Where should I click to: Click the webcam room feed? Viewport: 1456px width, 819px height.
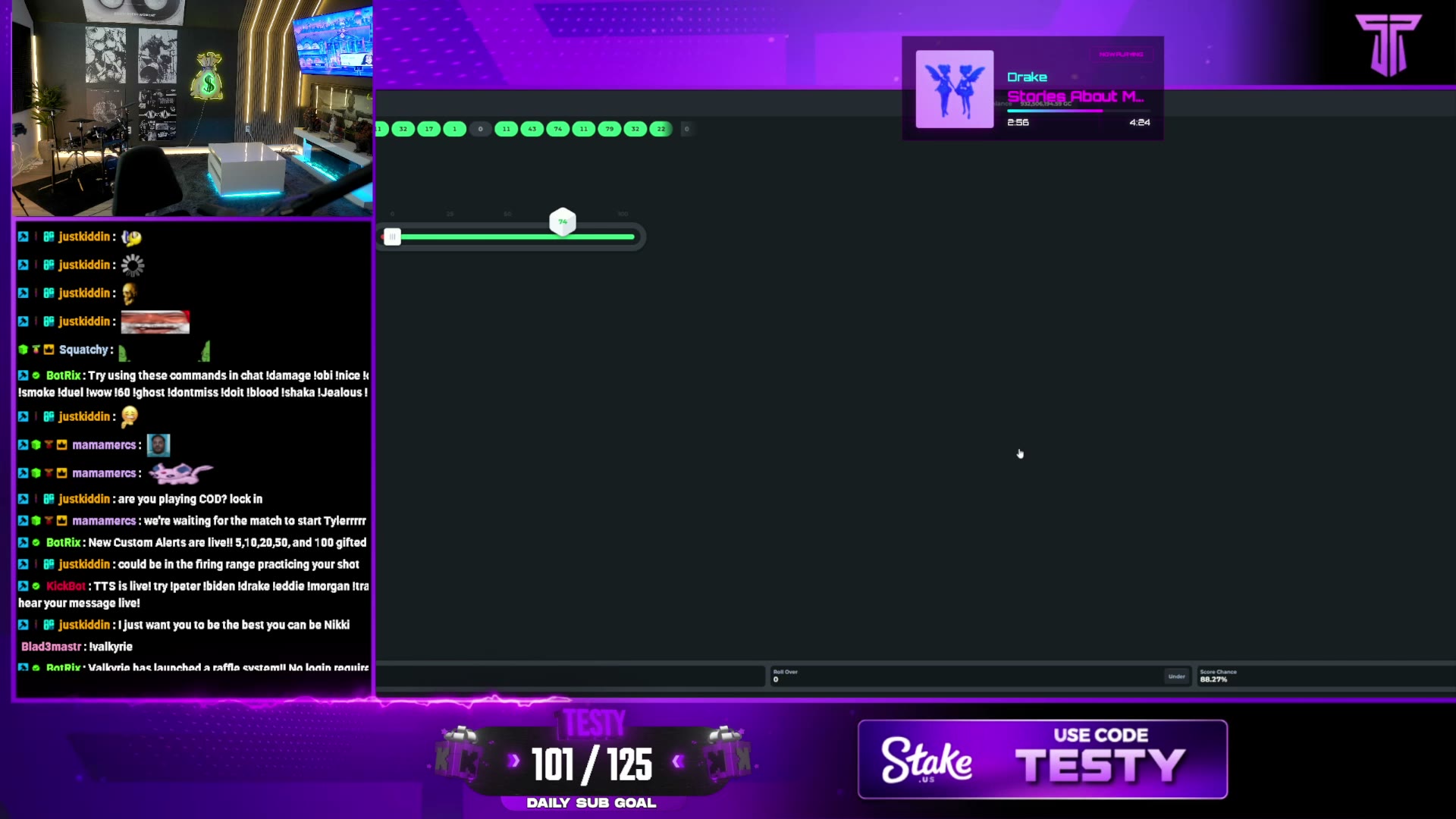(x=193, y=108)
